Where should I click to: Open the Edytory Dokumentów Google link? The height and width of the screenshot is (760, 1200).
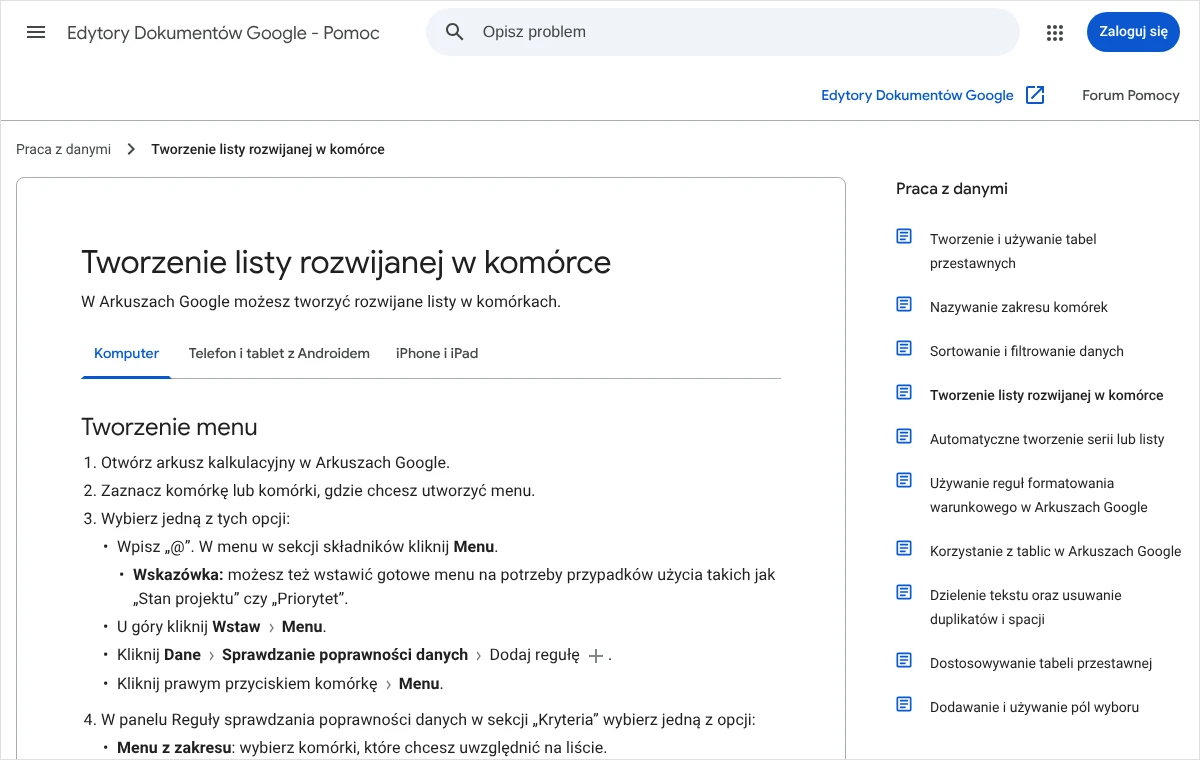click(x=917, y=95)
